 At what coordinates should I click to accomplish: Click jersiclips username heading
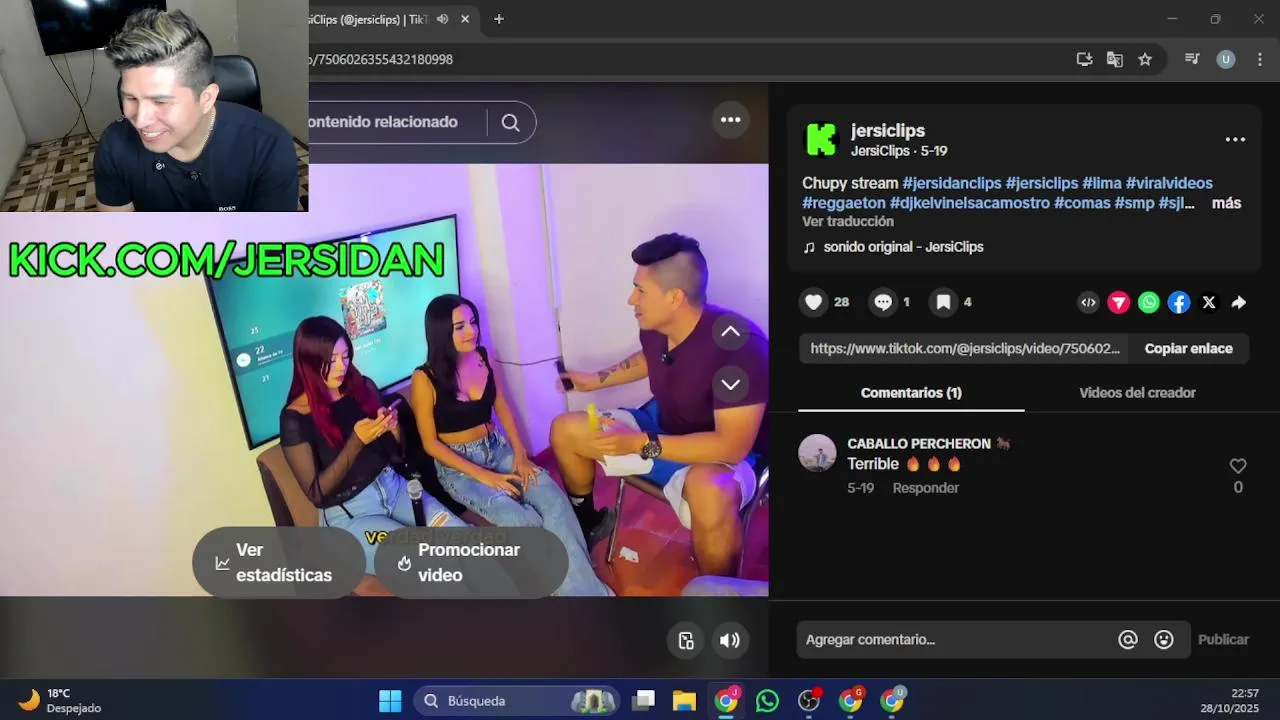tap(888, 131)
